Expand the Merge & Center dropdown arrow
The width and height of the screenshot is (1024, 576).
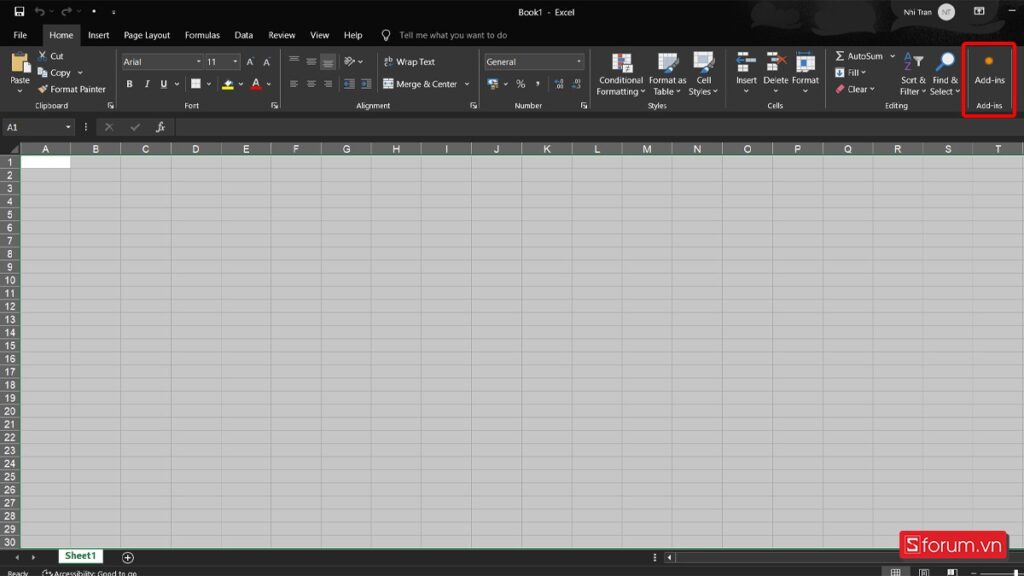click(x=467, y=84)
